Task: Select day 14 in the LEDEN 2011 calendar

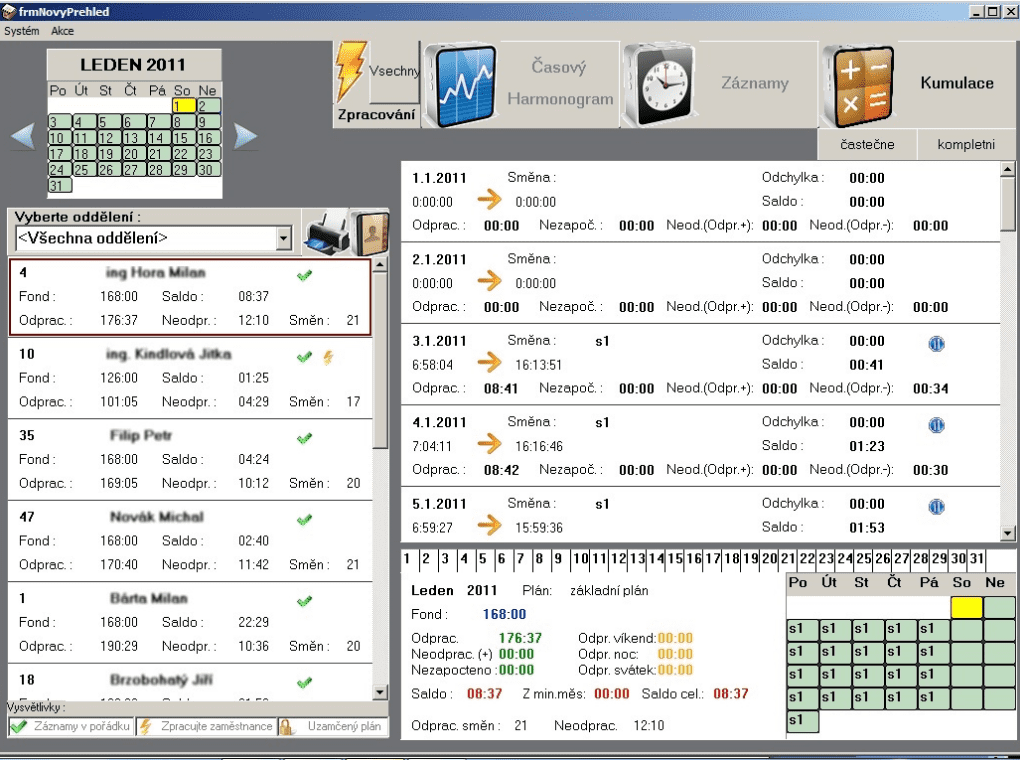Action: [159, 138]
